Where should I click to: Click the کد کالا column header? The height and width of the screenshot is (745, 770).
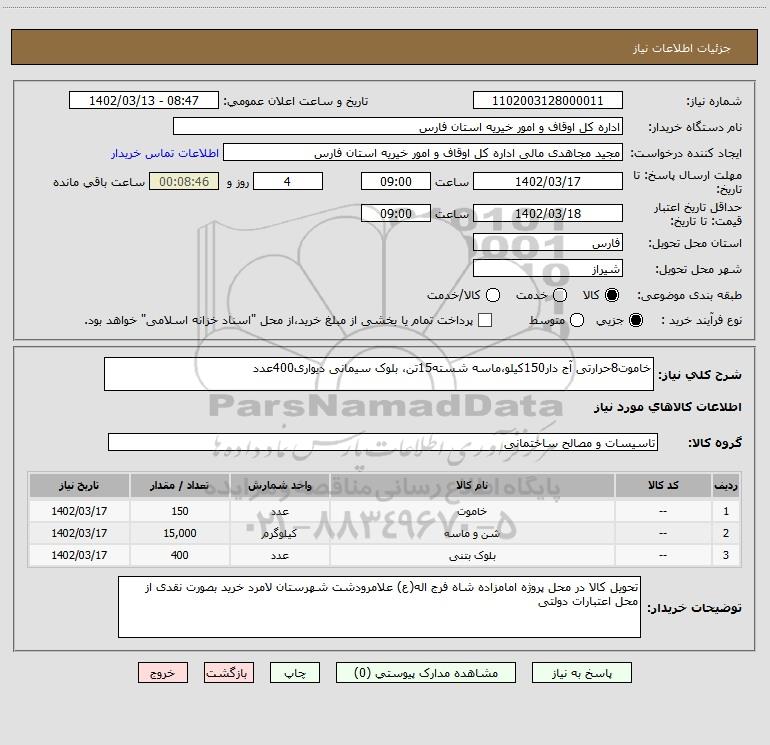coord(663,486)
